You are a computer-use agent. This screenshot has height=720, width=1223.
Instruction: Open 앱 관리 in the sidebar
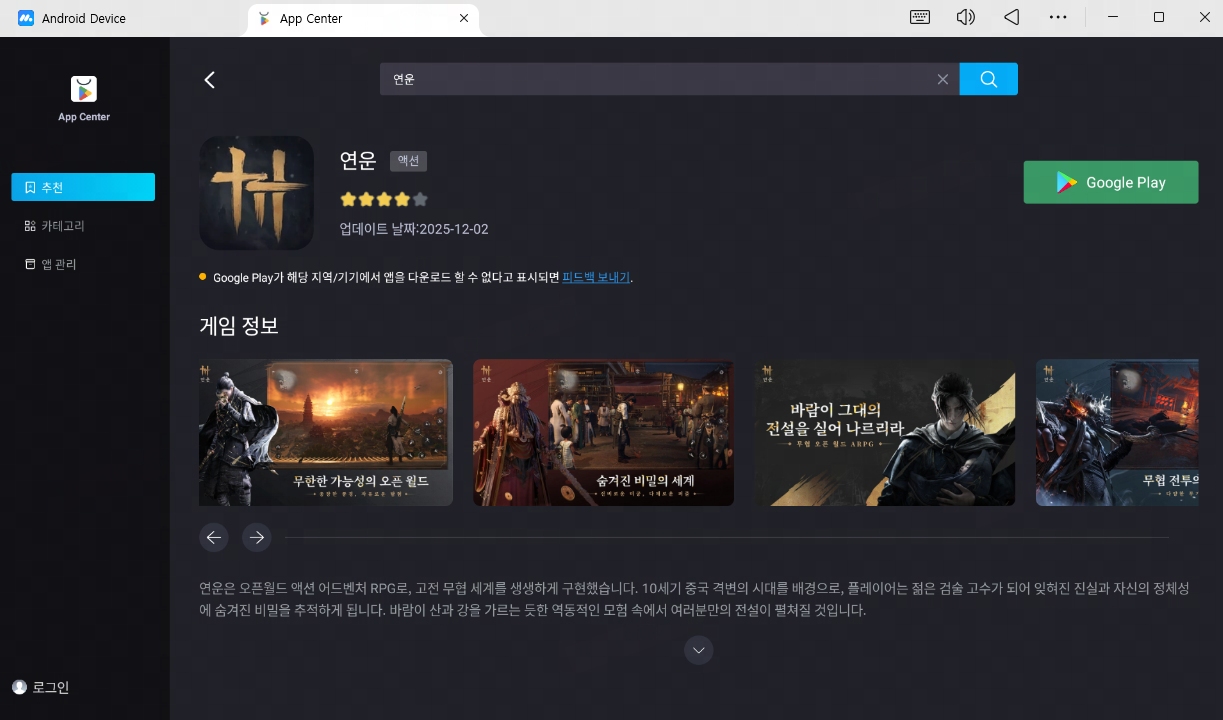(58, 264)
